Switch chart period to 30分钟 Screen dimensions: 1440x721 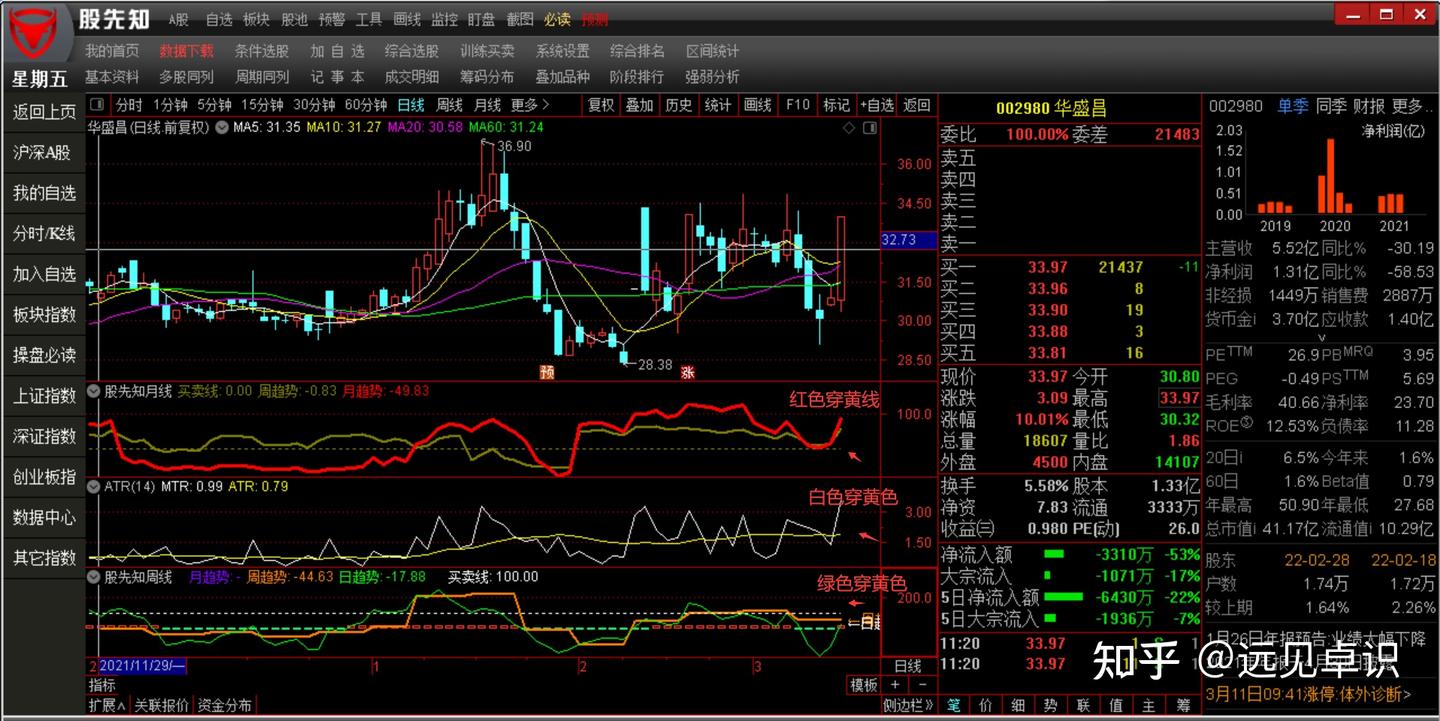(x=314, y=104)
